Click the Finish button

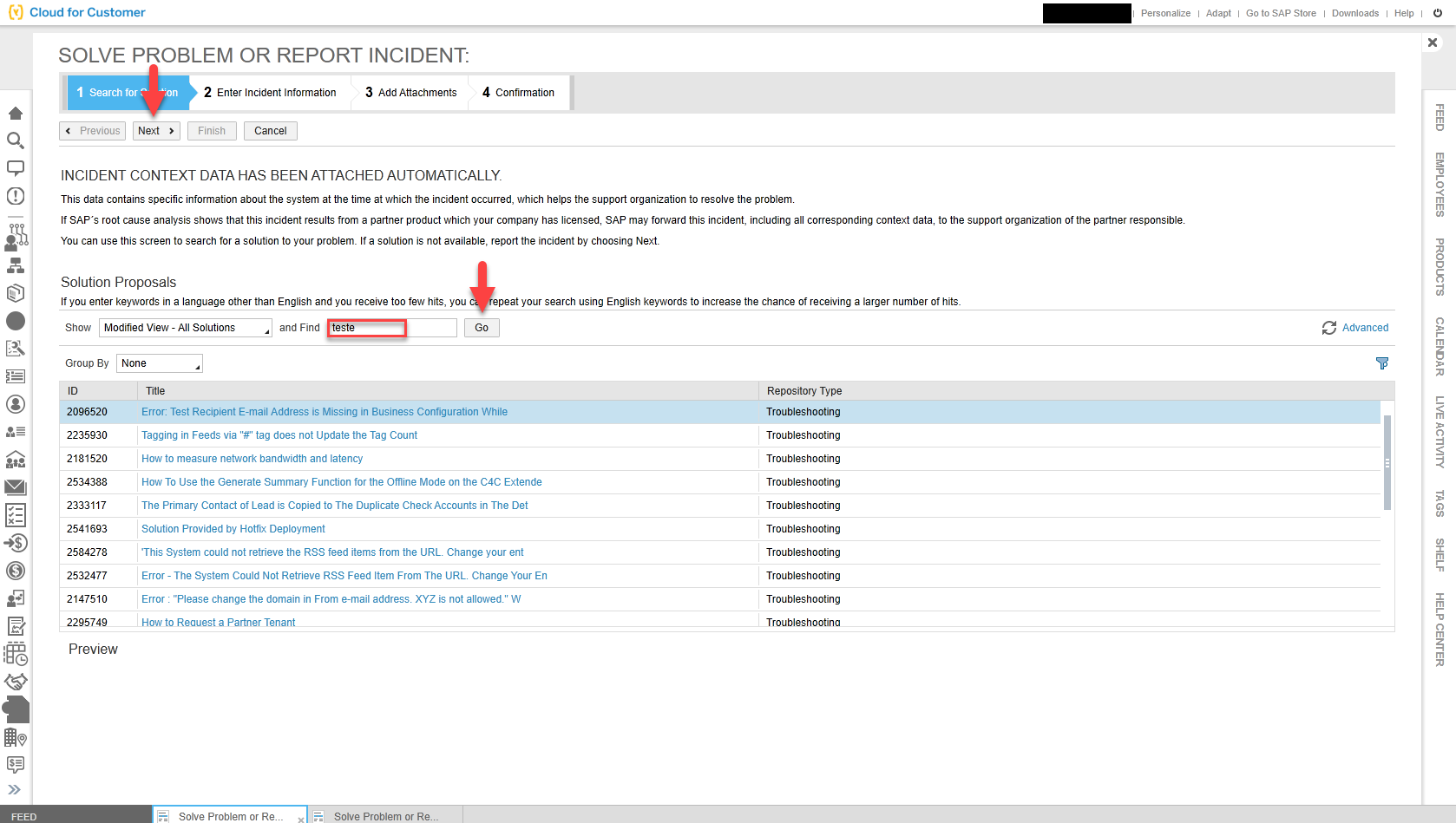(x=212, y=131)
